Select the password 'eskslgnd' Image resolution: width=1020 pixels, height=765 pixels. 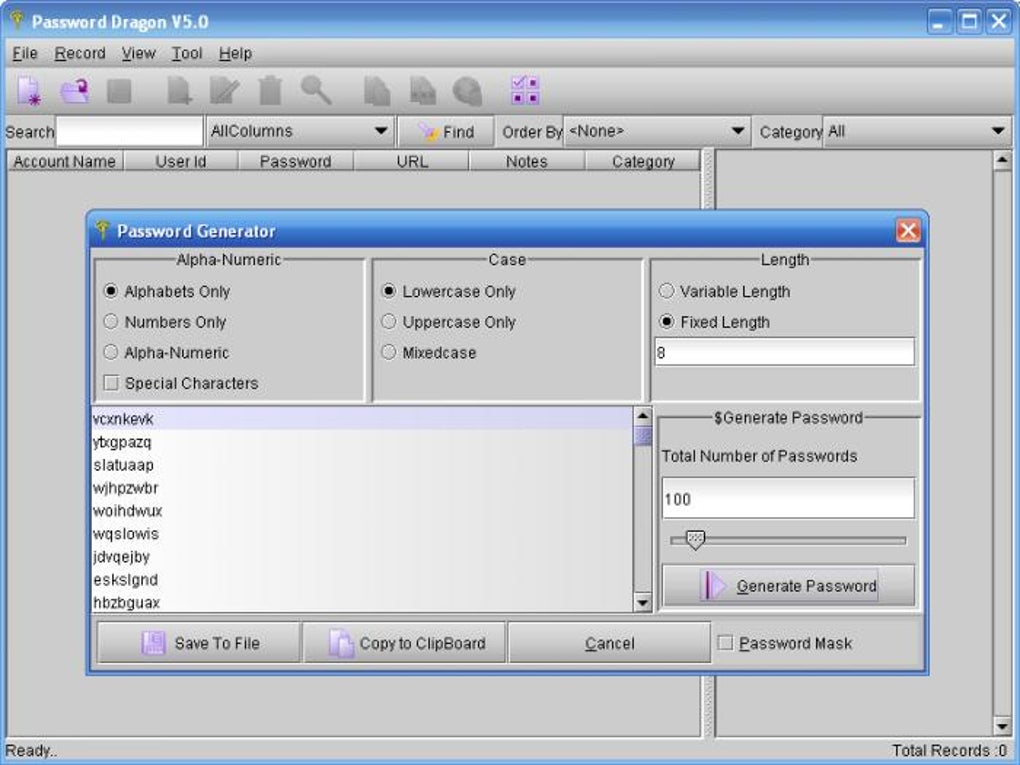pyautogui.click(x=362, y=580)
